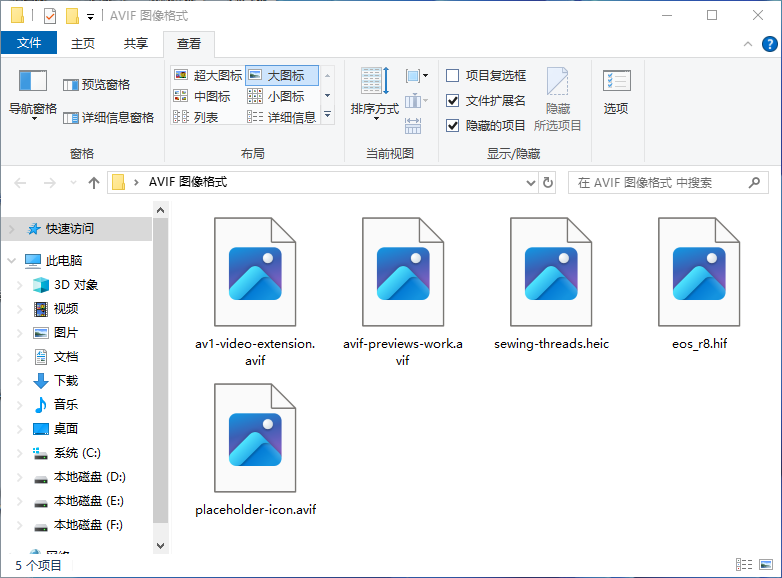The image size is (782, 578).
Task: Click Size all columns to fit icon
Action: pyautogui.click(x=413, y=126)
